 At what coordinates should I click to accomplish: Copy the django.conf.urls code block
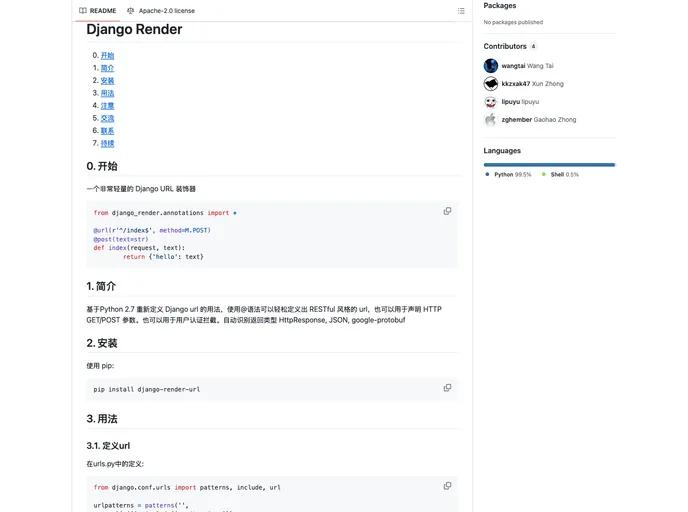click(x=447, y=486)
